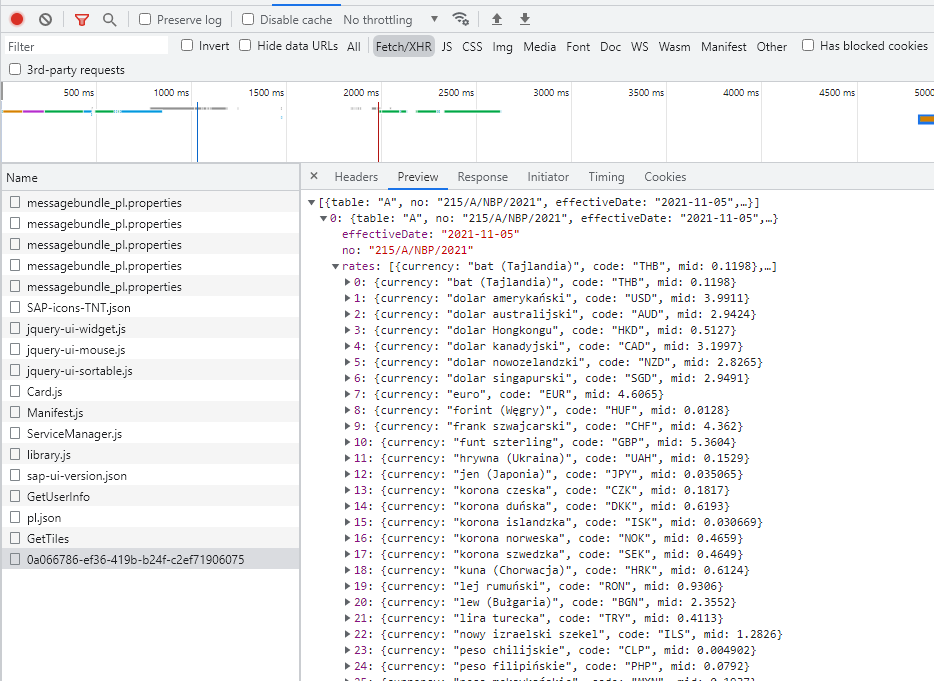Filter requests by Wasm type
Screen dimensions: 934x681
click(674, 46)
